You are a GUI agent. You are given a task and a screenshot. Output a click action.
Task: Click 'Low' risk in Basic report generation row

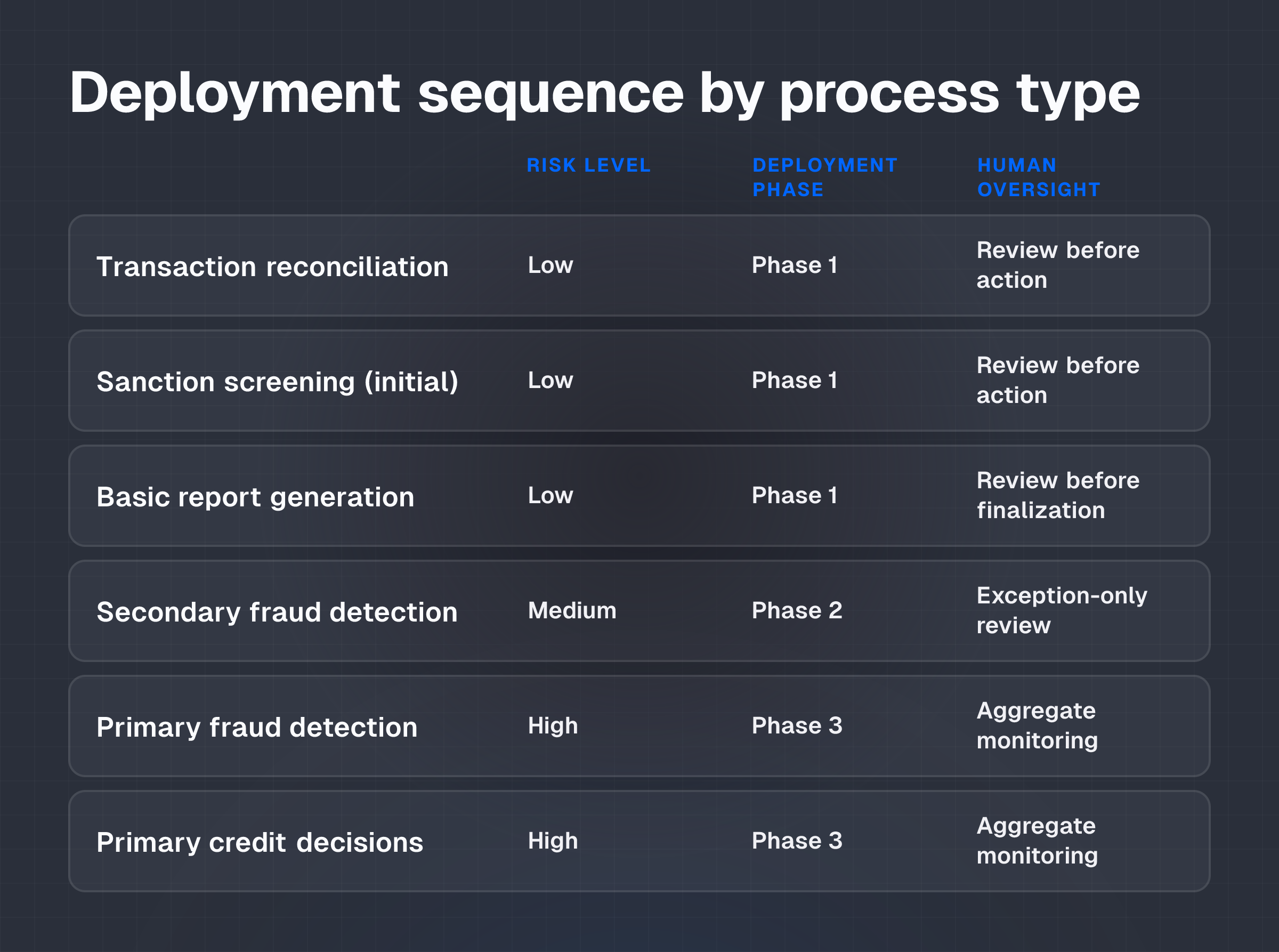[x=550, y=496]
